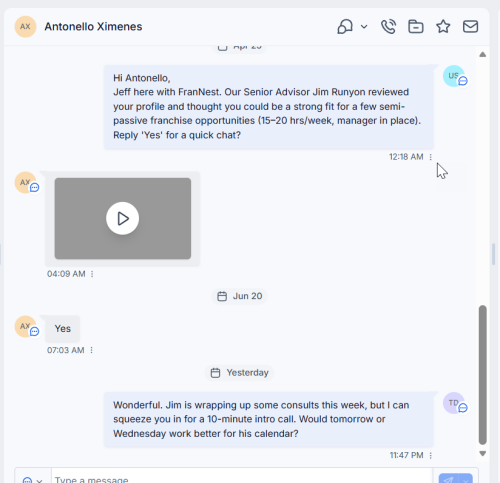Open options for the 04:09 AM message
This screenshot has width=500, height=483.
click(92, 274)
